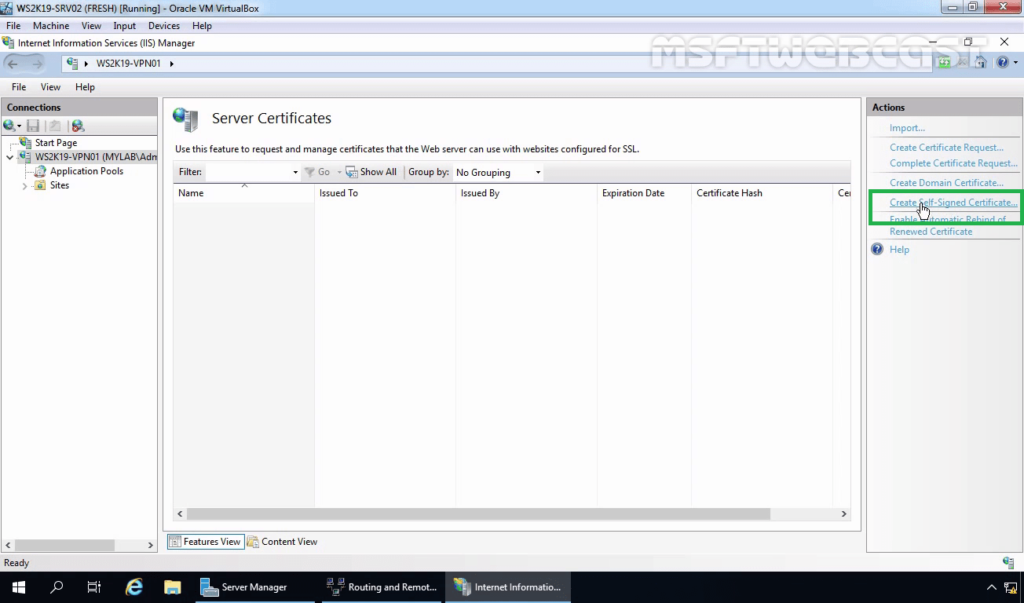Click the Forward navigation arrow in IIS Manager
The height and width of the screenshot is (603, 1024).
(37, 63)
